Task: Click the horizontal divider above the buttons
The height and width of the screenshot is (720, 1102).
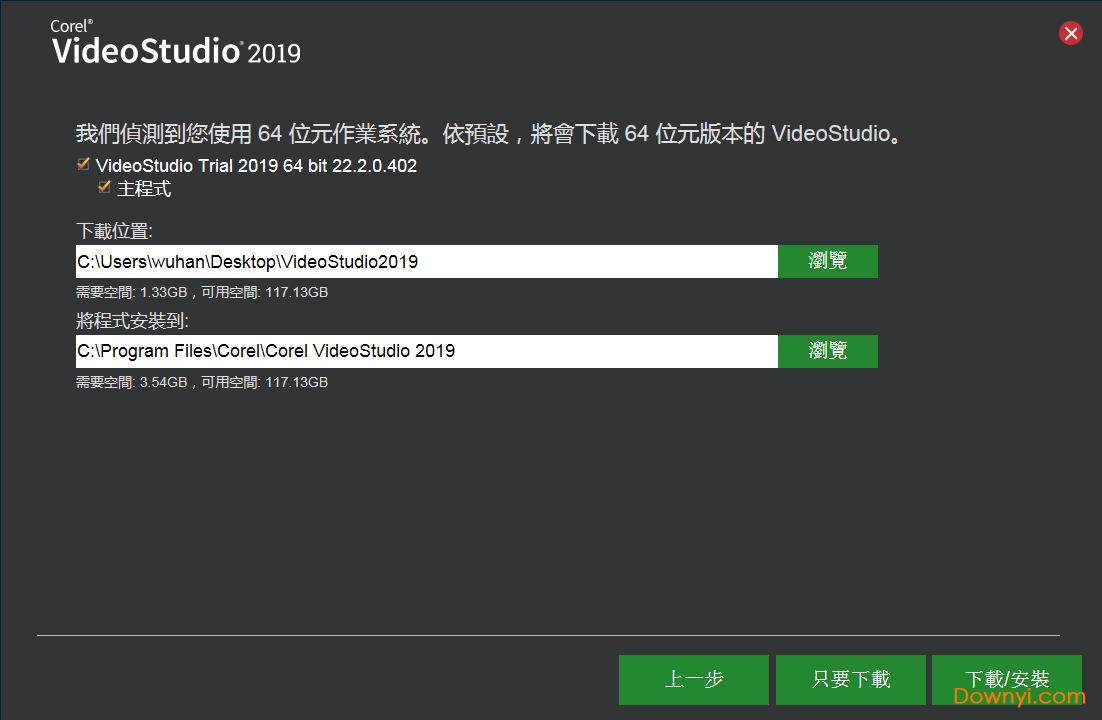Action: click(x=548, y=635)
